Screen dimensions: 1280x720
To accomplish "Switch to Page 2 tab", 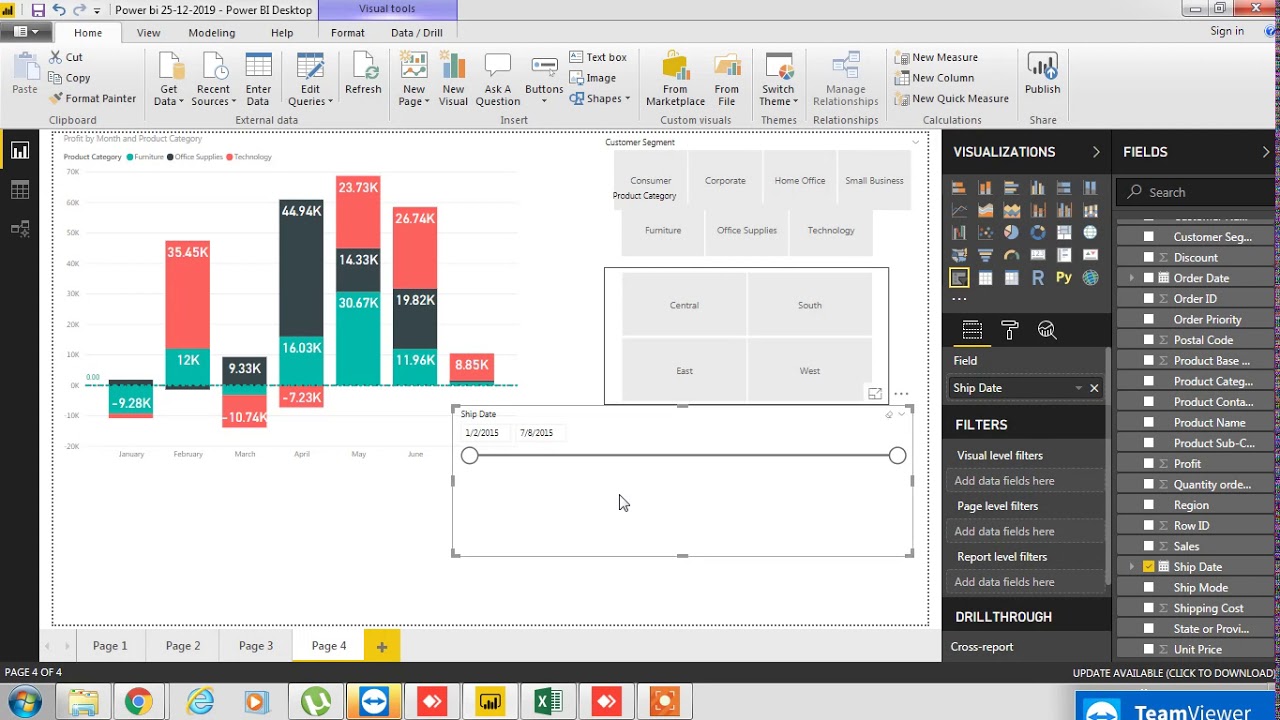I will click(x=183, y=646).
